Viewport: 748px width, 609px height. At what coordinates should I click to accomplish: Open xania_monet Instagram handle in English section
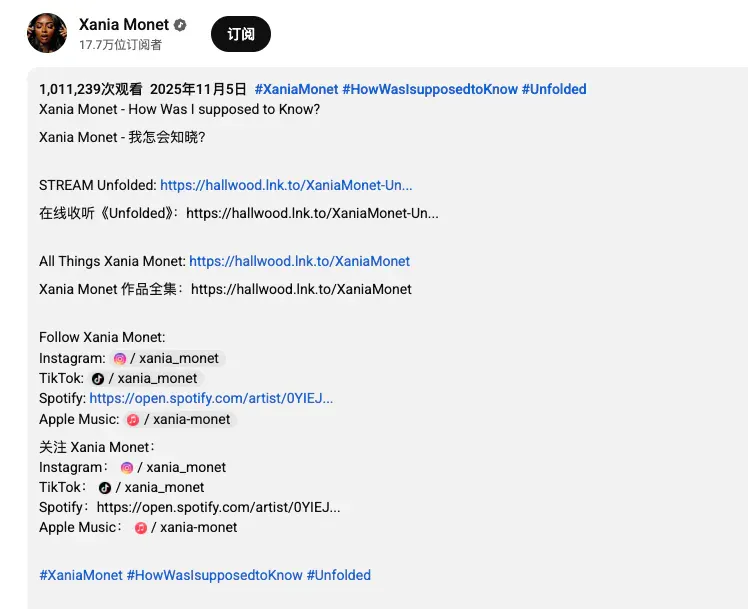click(x=174, y=358)
